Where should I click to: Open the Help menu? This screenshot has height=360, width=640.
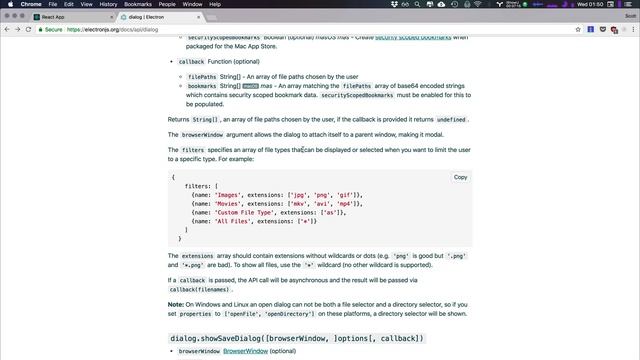[215, 4]
